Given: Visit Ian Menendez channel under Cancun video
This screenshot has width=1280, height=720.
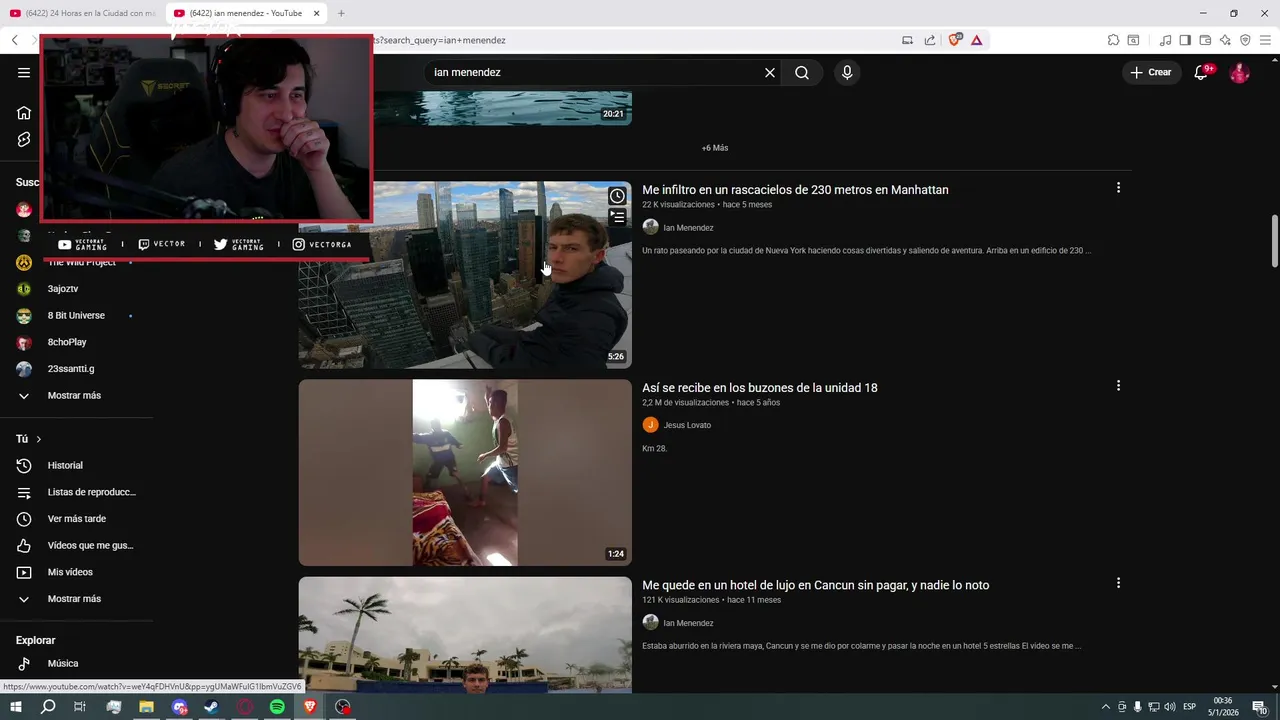Looking at the screenshot, I should coord(688,623).
